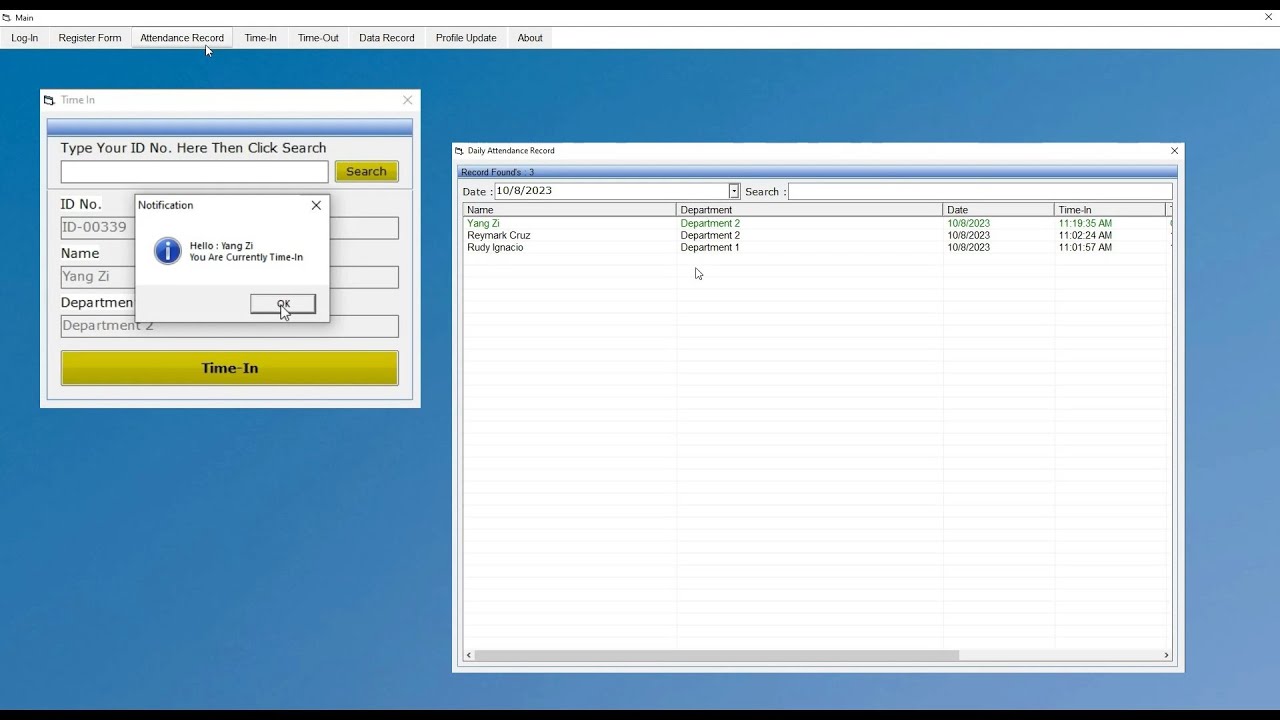
Task: Click OK in the Notification dialog
Action: pos(283,303)
